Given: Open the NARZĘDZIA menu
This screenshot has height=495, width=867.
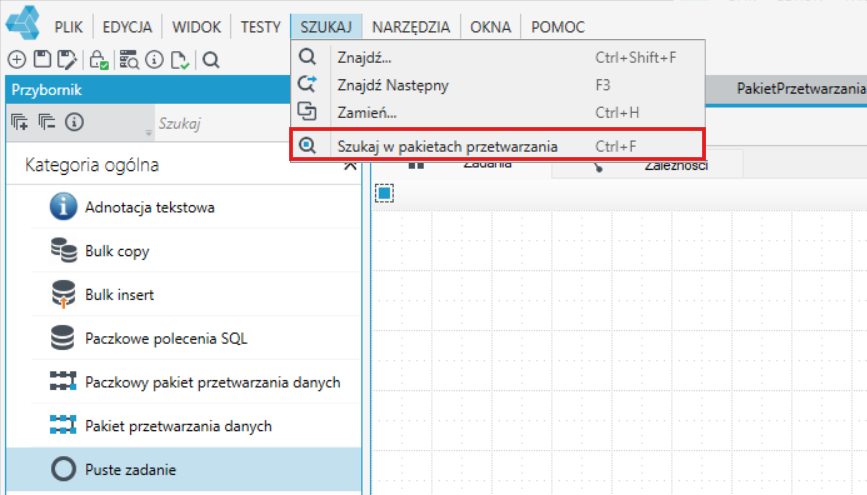Looking at the screenshot, I should (x=411, y=27).
